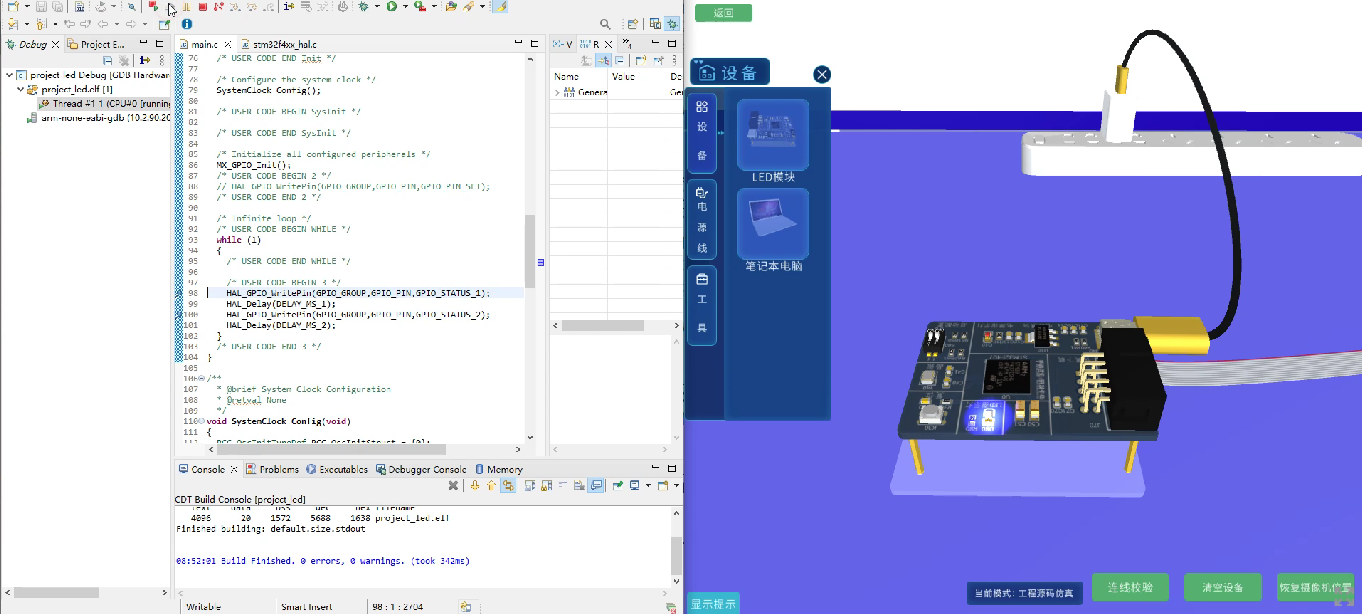Select the 笔记本电脑 laptop device
Viewport: 1362px width, 614px height.
pyautogui.click(x=773, y=225)
